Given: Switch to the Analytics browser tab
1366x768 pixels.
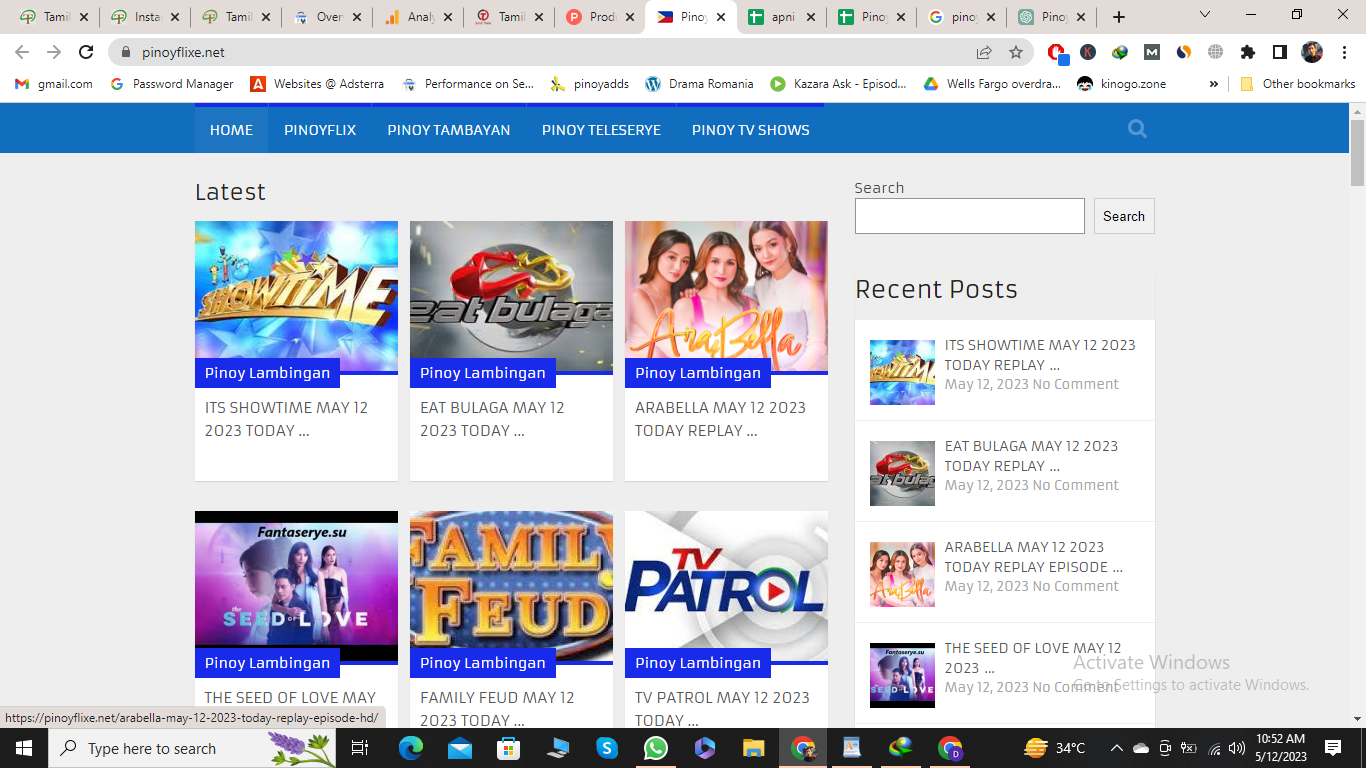Looking at the screenshot, I should [x=407, y=17].
